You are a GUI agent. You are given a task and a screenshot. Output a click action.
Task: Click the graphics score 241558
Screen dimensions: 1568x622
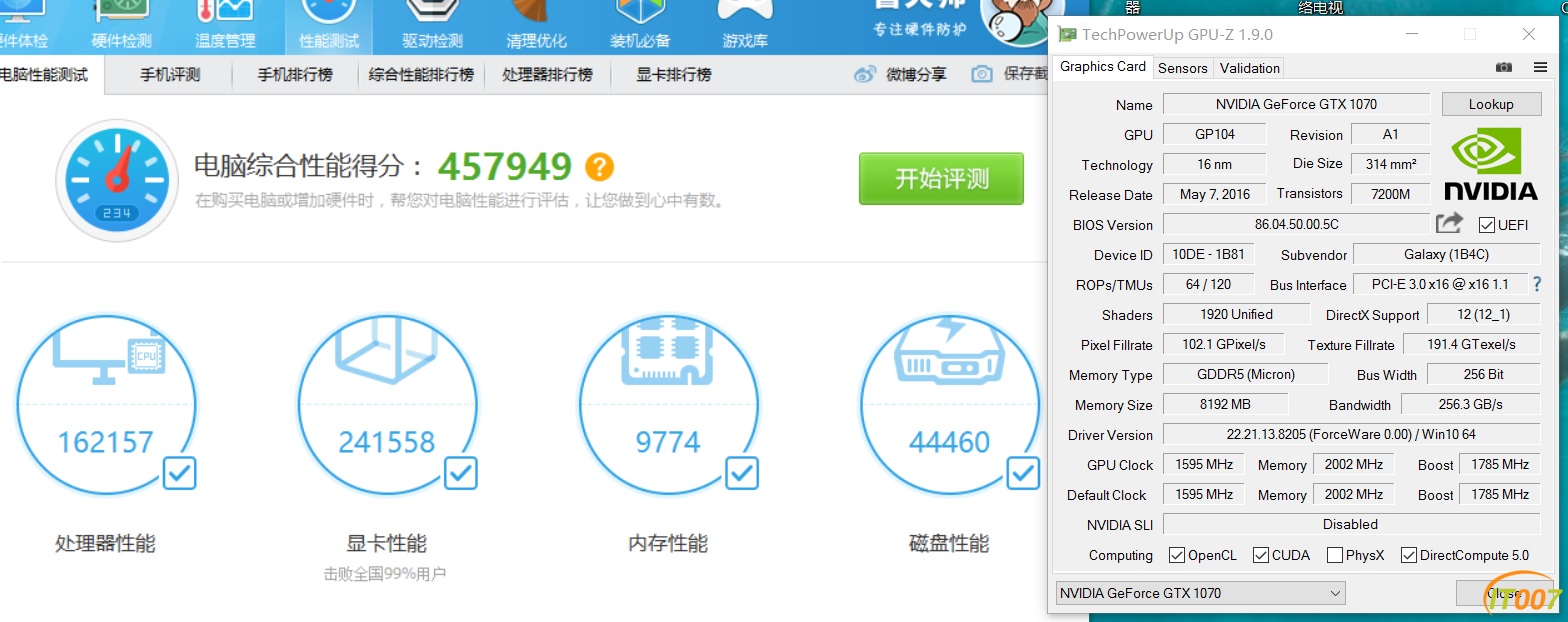pos(387,441)
